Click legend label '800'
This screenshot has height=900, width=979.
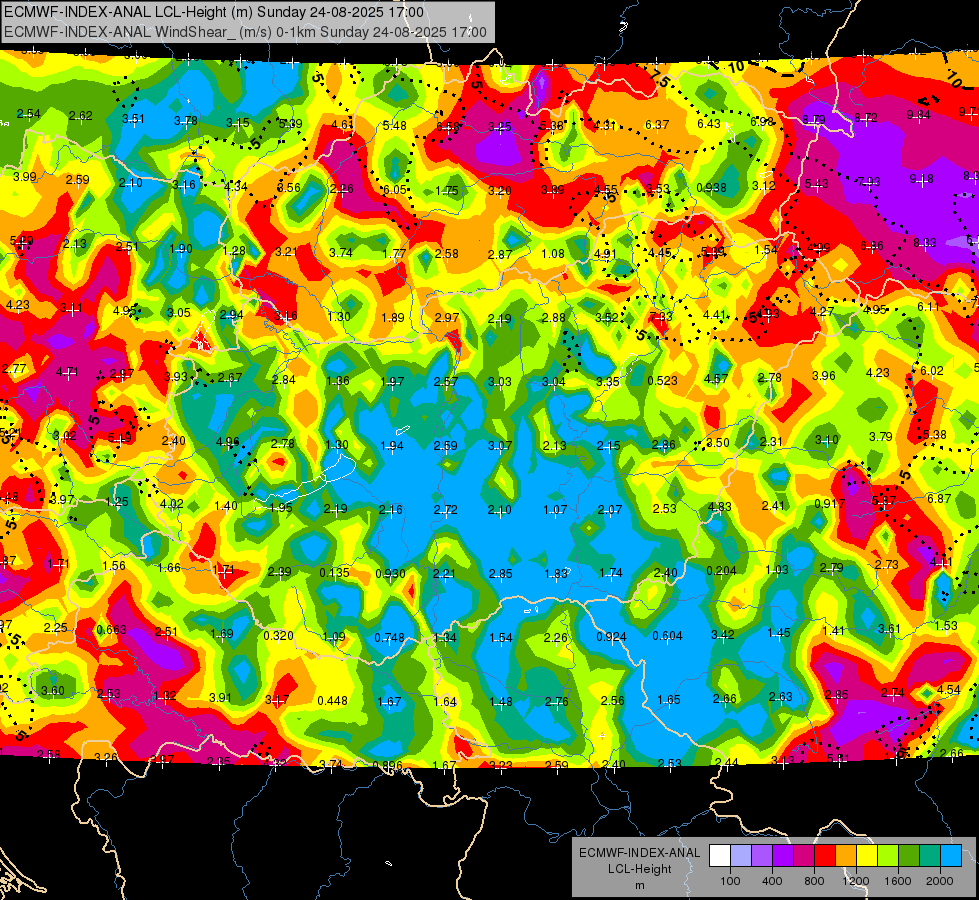click(x=814, y=881)
